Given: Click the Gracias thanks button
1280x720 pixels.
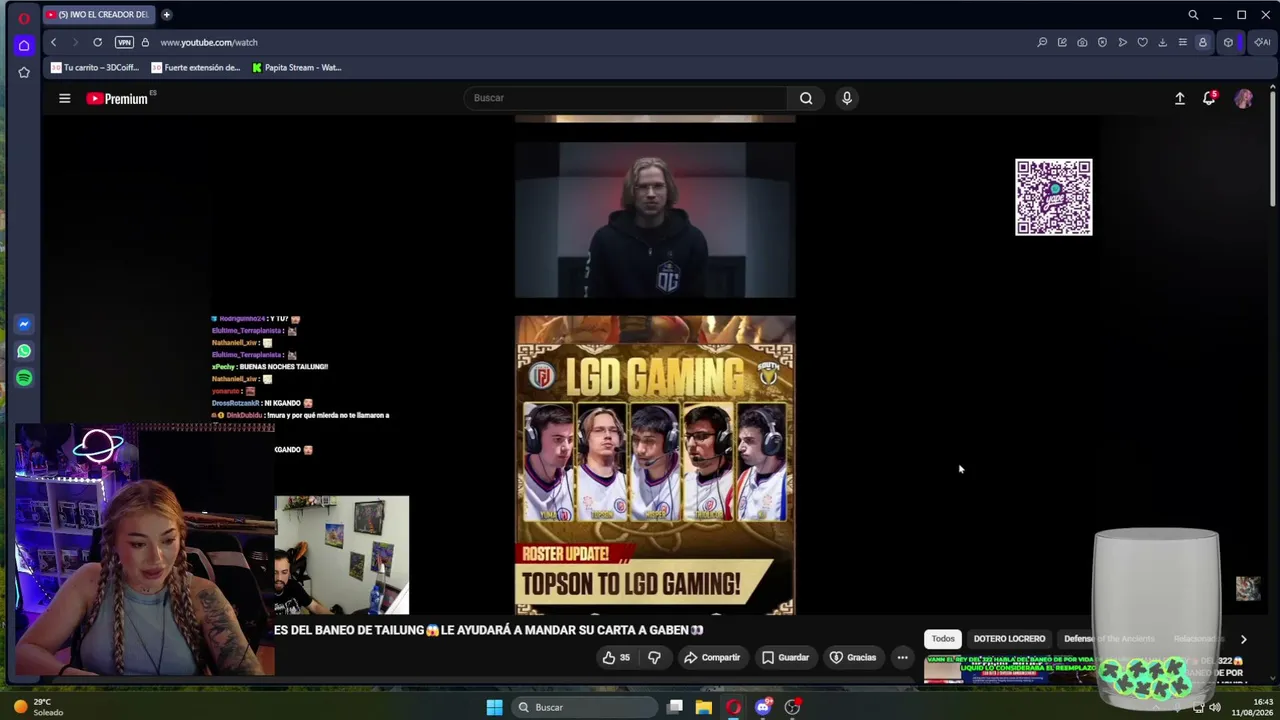Looking at the screenshot, I should coord(853,657).
